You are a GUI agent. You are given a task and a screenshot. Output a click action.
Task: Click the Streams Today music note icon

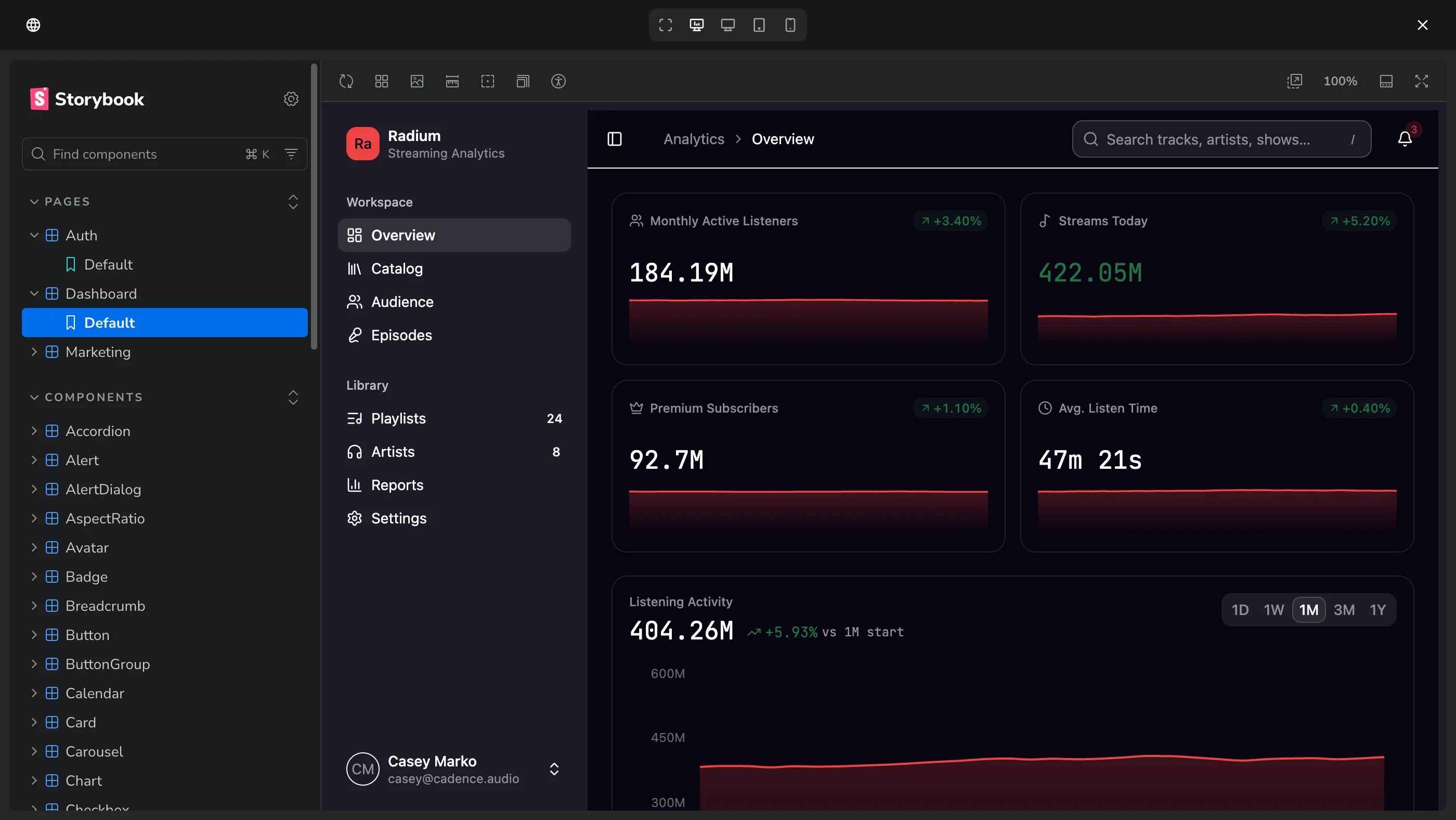pos(1045,221)
